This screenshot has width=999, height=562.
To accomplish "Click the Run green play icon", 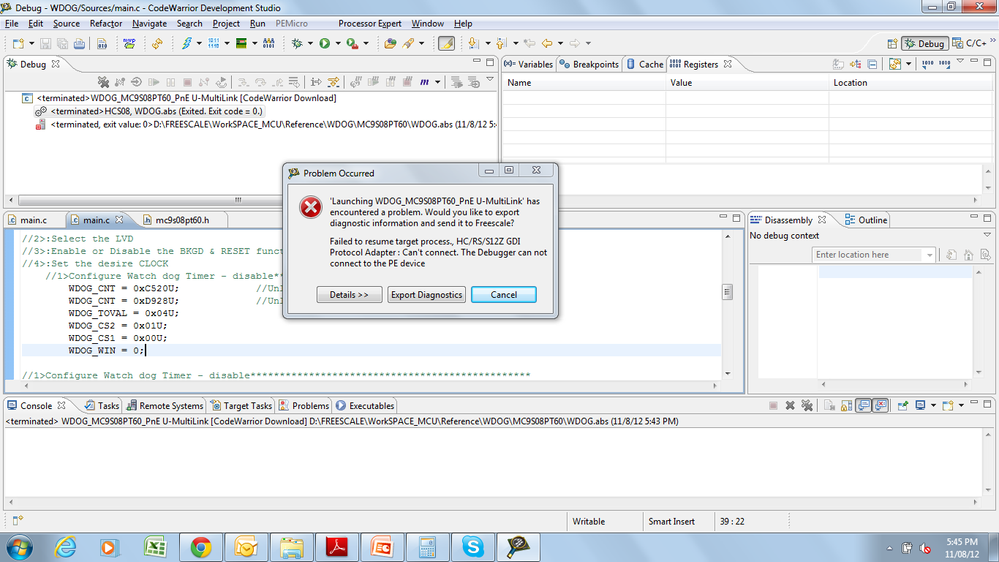I will coord(325,43).
